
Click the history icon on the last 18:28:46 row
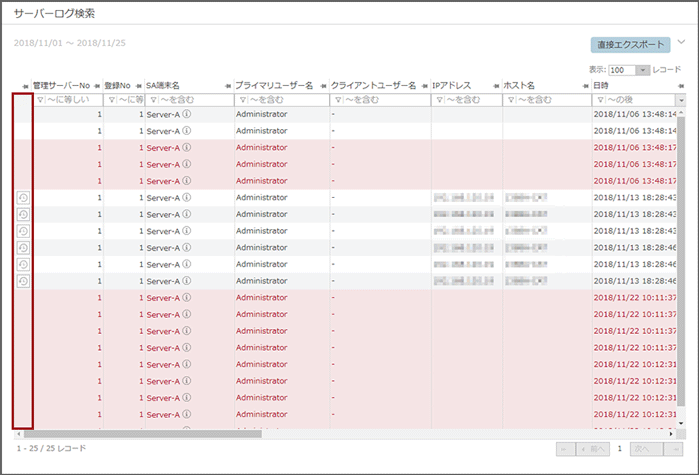23,281
